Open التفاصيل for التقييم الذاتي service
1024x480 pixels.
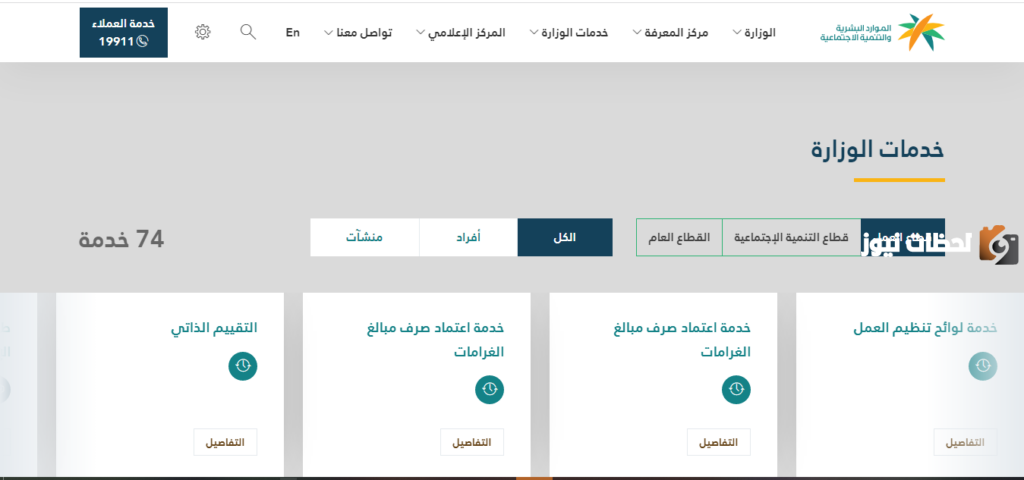pyautogui.click(x=225, y=442)
